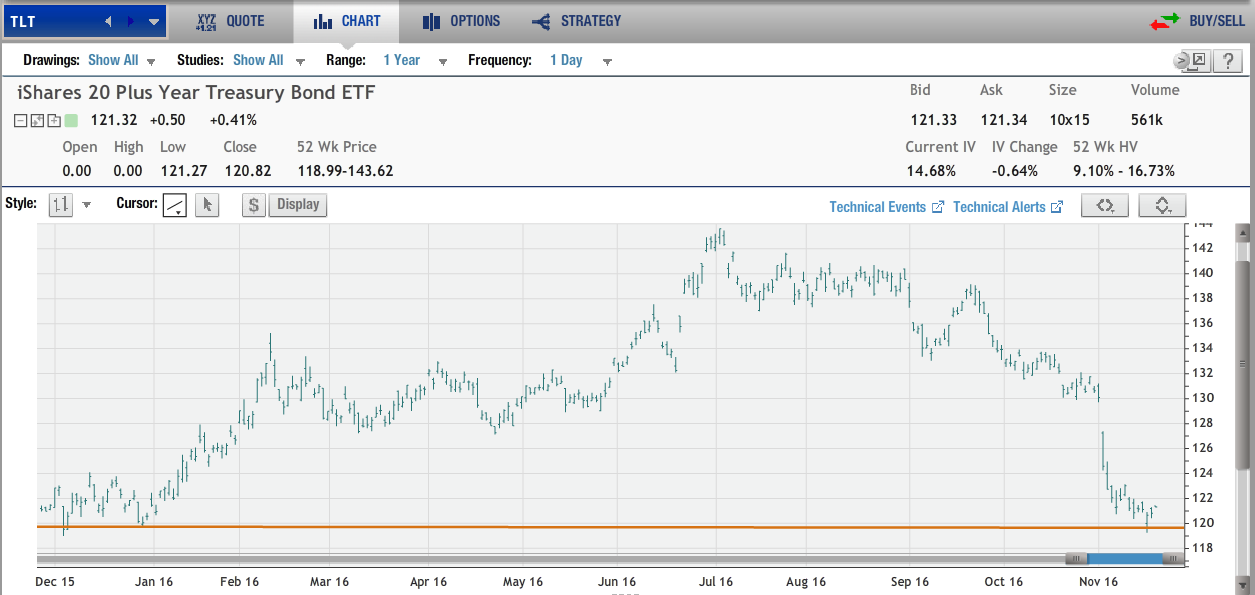Click the Current IV value 14.68%
This screenshot has height=595, width=1255.
931,171
